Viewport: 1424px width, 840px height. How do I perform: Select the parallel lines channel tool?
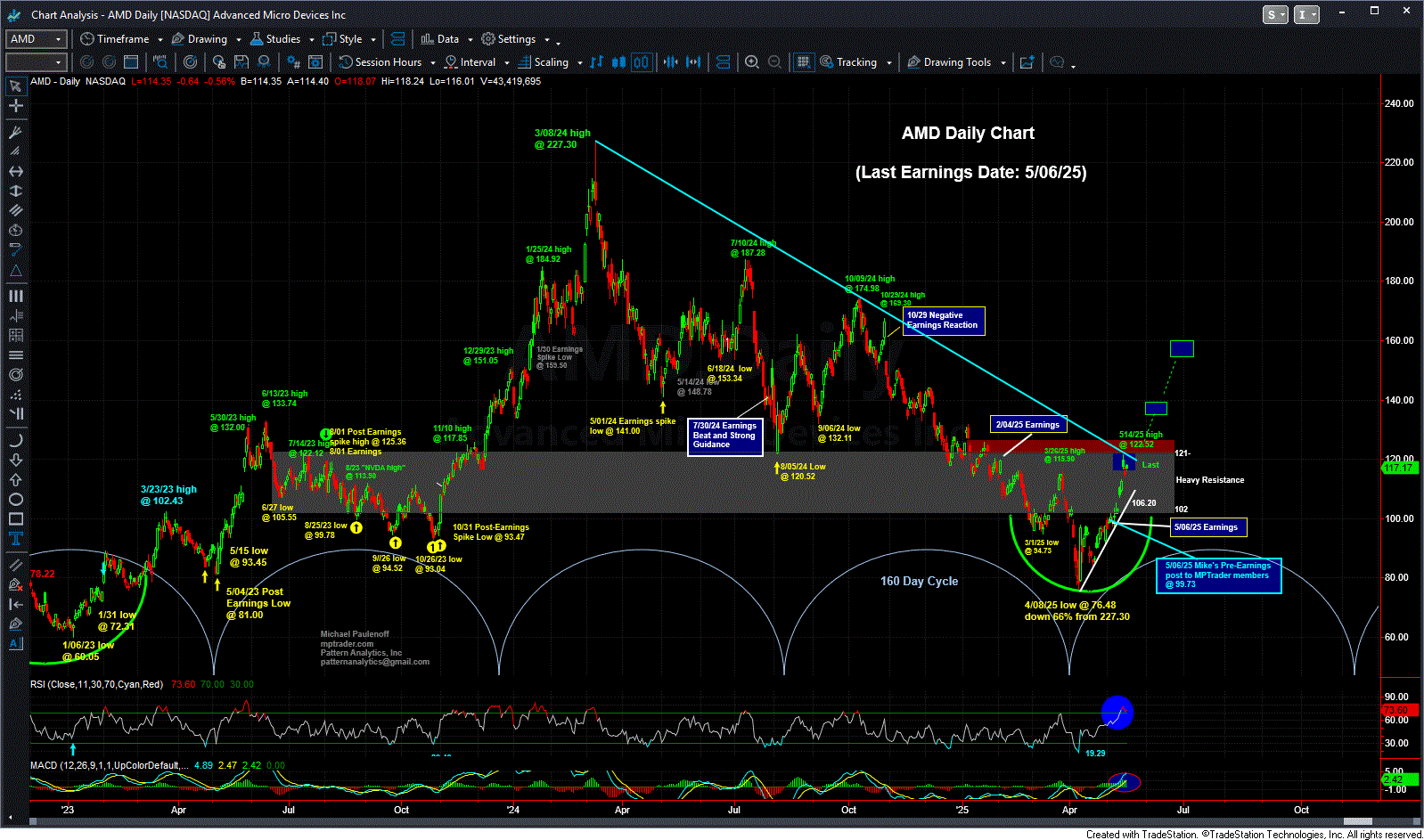[15, 210]
